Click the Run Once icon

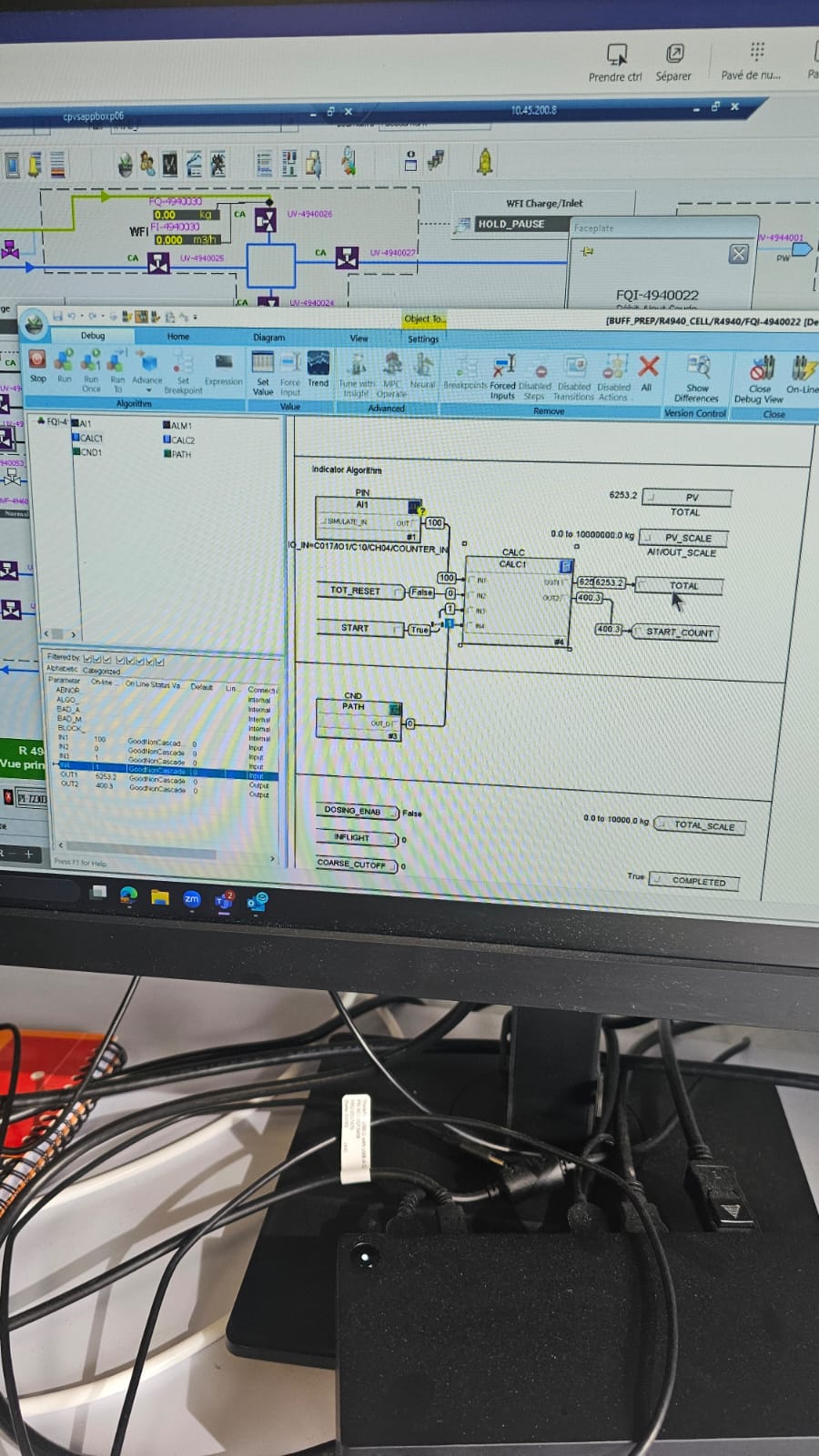(x=91, y=362)
